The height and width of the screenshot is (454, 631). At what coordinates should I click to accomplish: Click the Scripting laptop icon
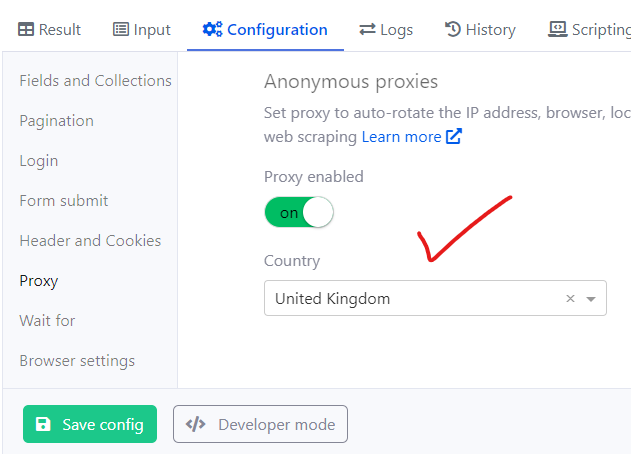pos(557,29)
